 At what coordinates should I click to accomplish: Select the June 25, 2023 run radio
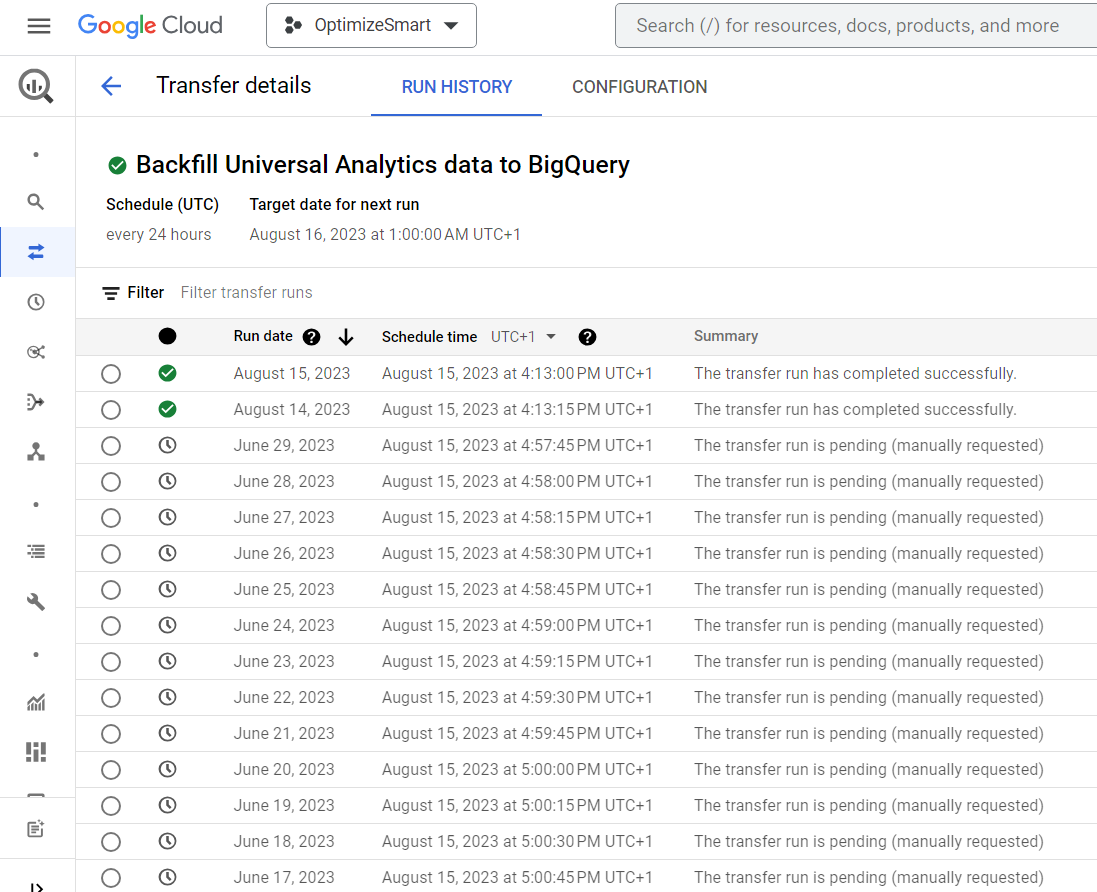click(x=111, y=590)
